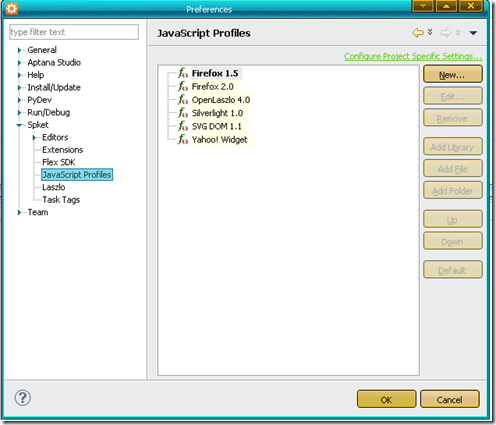
Task: Confirm with the OK button
Action: tap(386, 399)
